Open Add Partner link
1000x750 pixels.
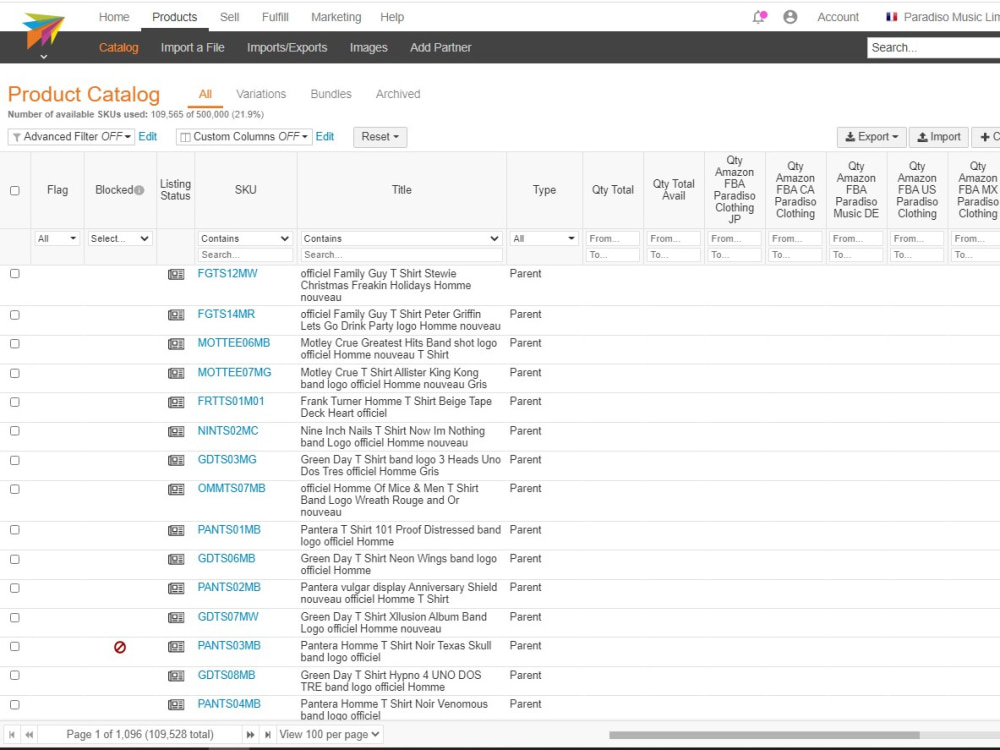[x=441, y=47]
